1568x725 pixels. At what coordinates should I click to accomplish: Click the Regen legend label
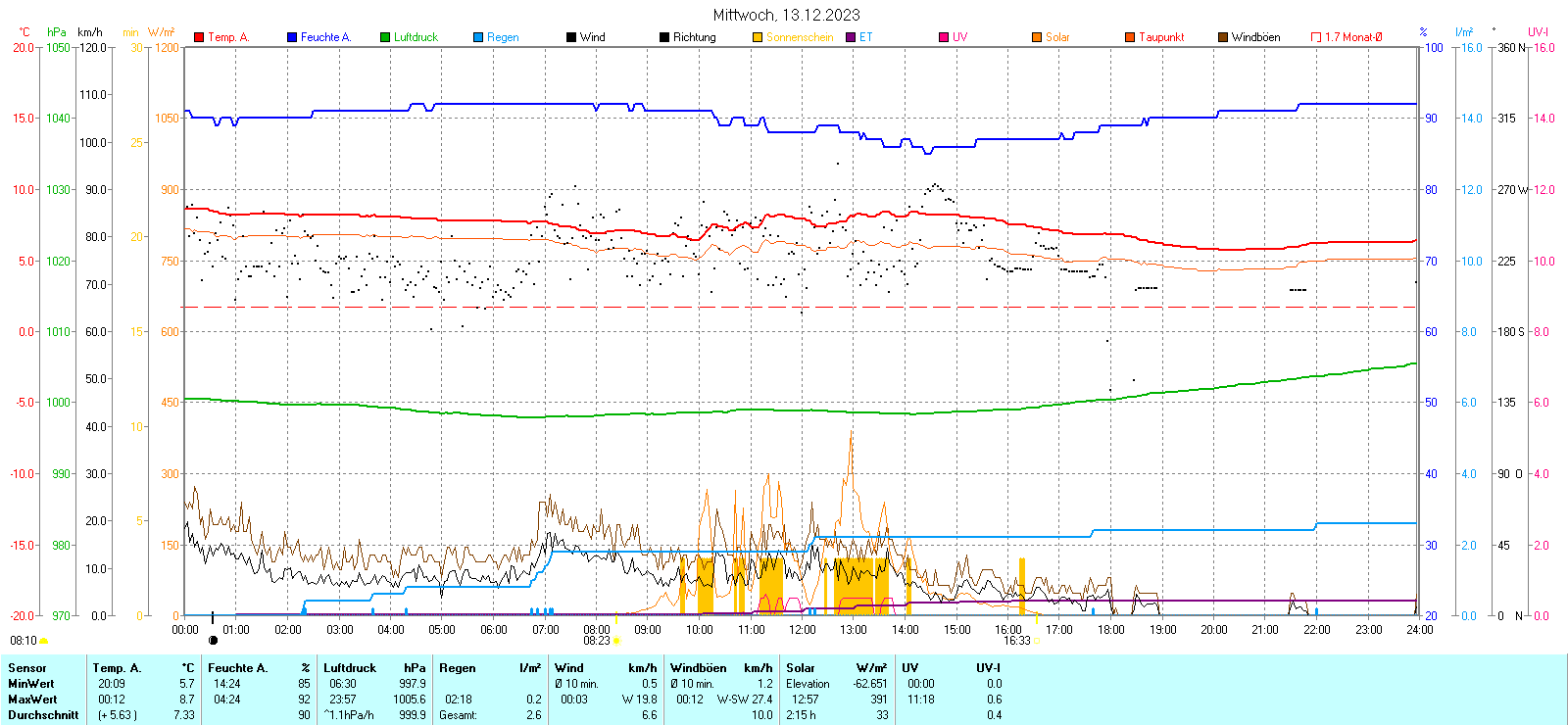click(503, 37)
